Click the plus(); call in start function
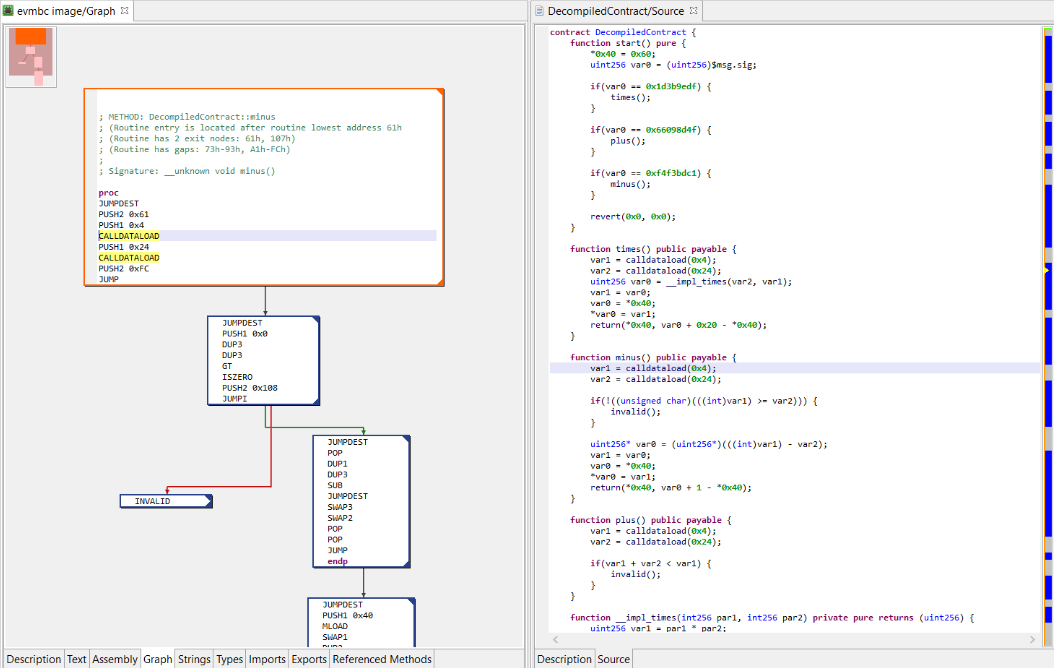Screen dimensions: 1054x668 click(x=628, y=141)
